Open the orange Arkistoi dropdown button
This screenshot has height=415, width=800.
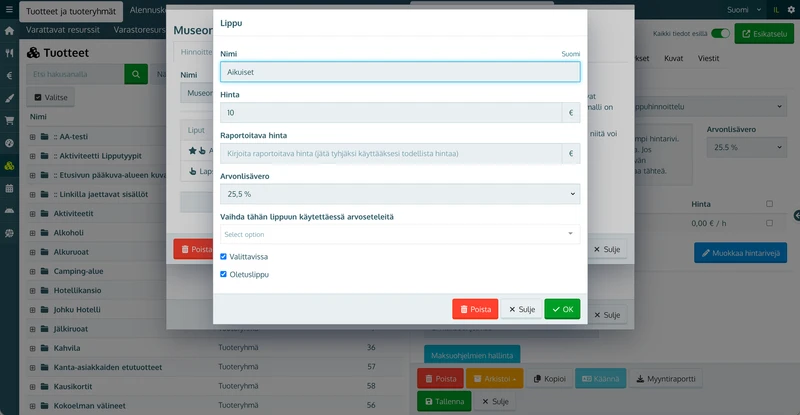pyautogui.click(x=494, y=379)
